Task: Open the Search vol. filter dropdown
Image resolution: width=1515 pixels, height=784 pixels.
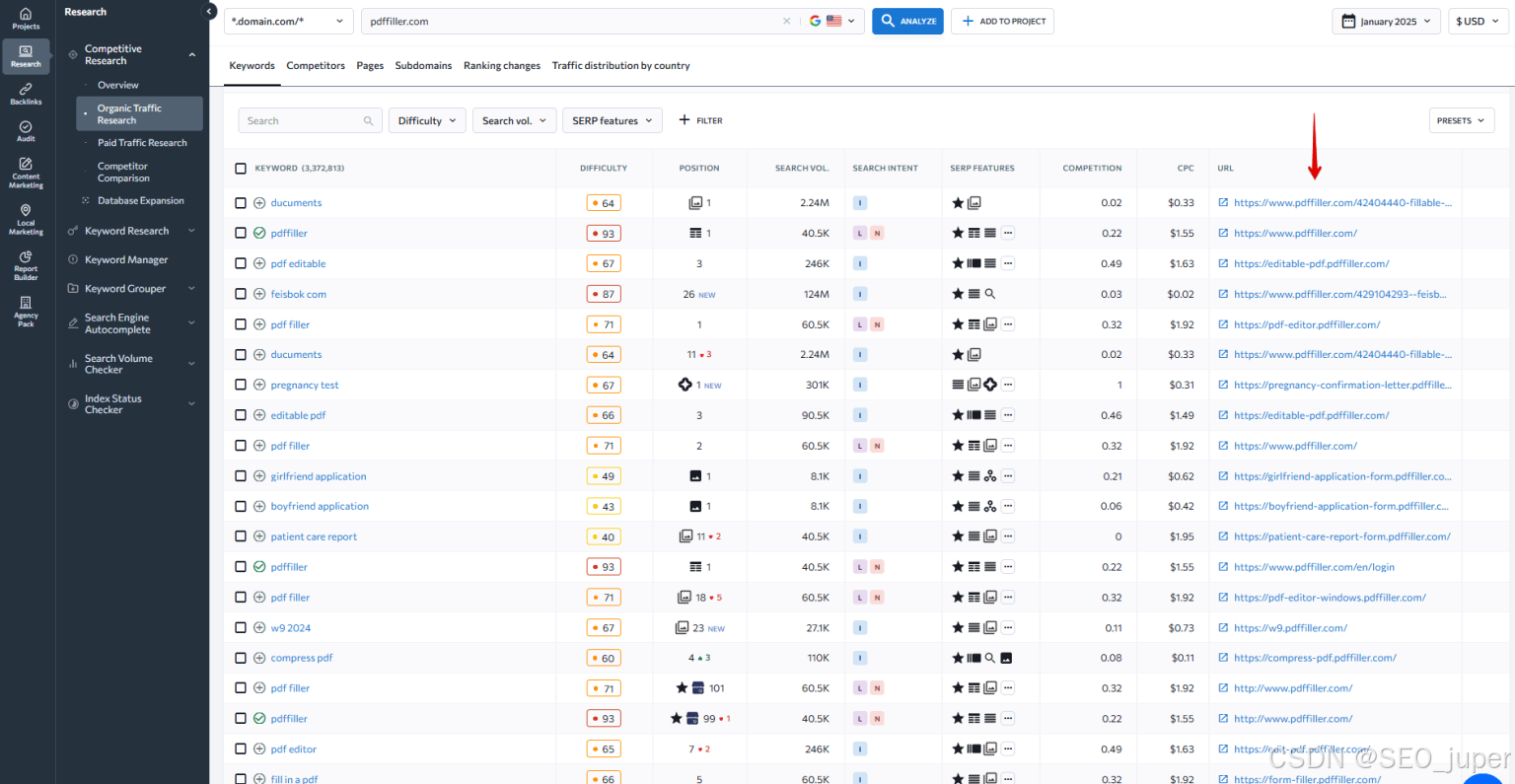Action: (515, 121)
